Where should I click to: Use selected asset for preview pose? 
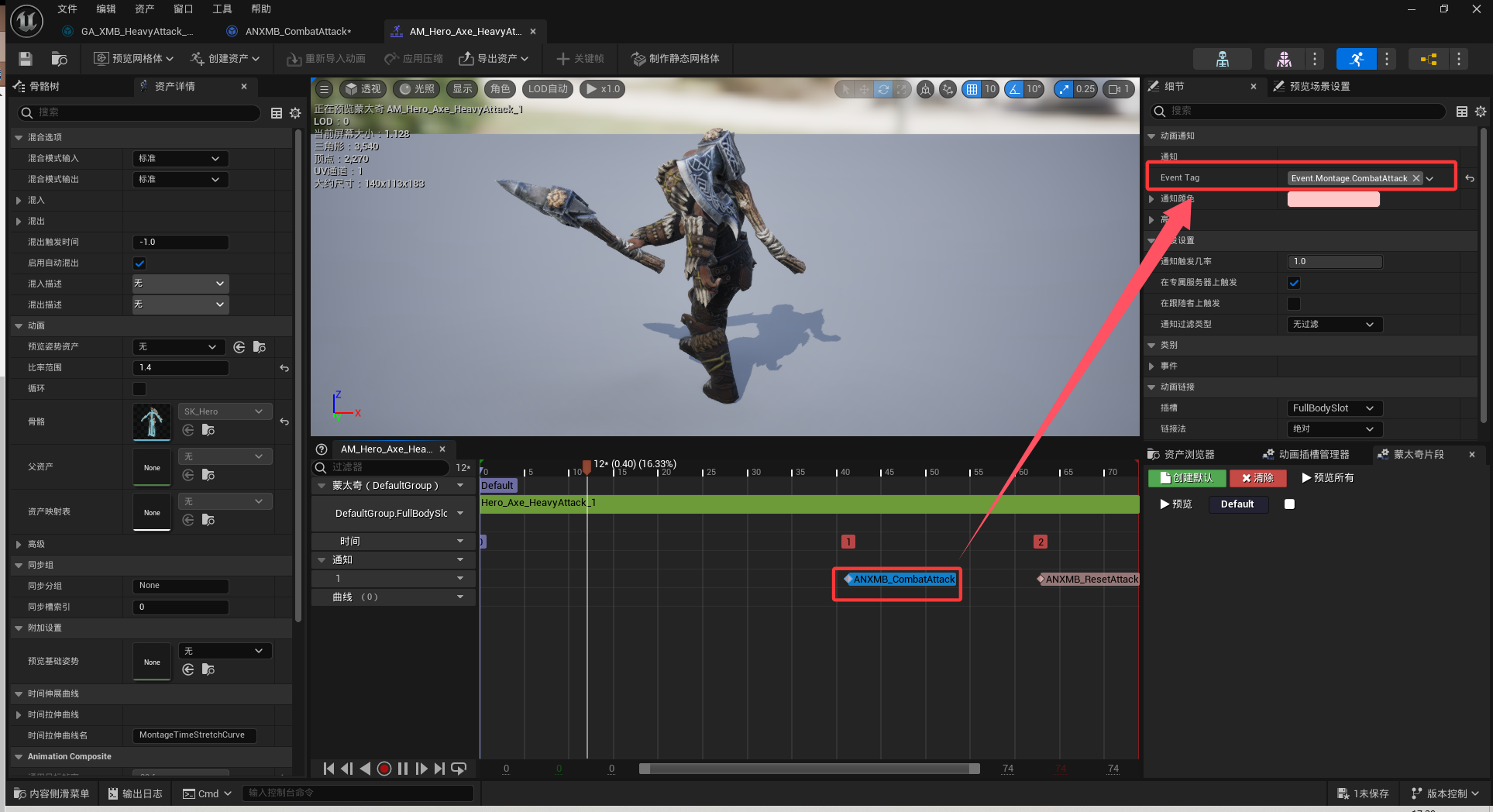239,347
